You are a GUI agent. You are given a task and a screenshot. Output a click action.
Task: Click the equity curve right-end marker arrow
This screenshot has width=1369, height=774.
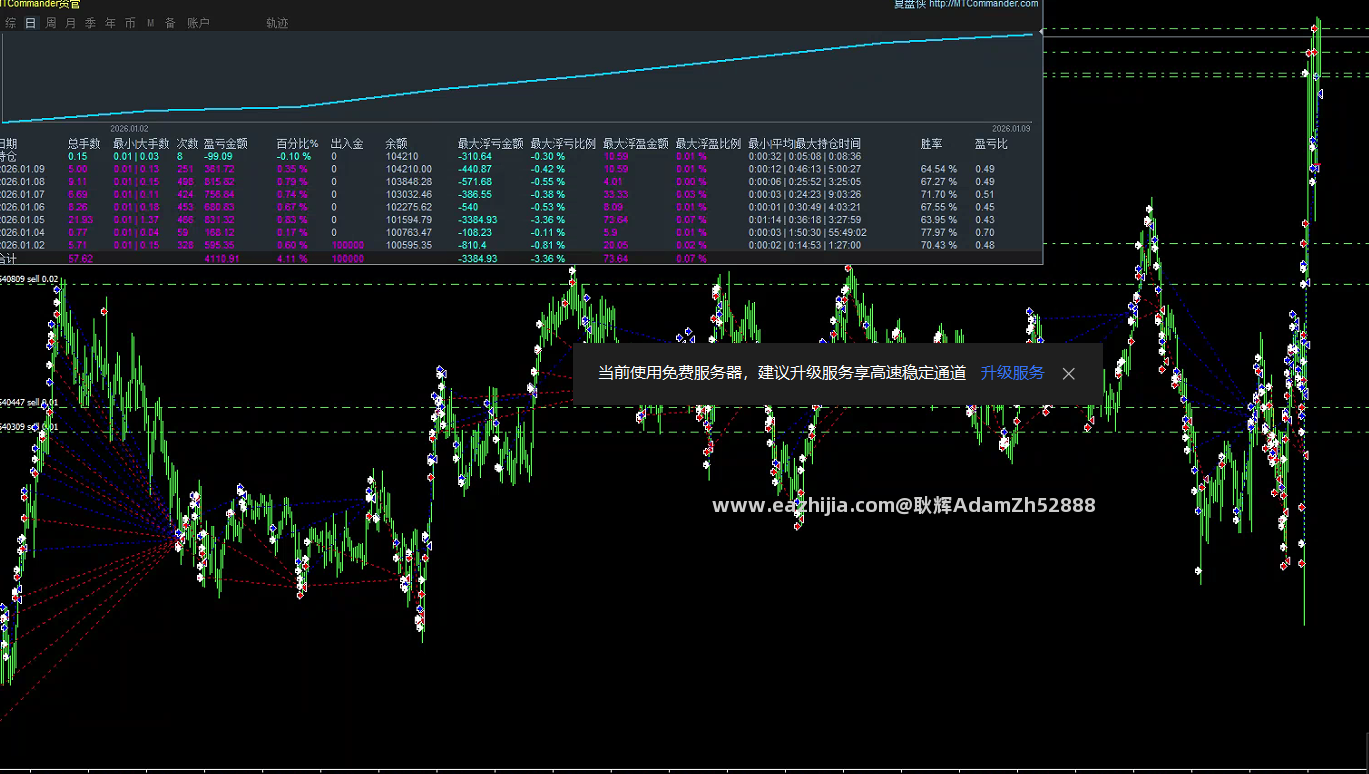click(1040, 32)
